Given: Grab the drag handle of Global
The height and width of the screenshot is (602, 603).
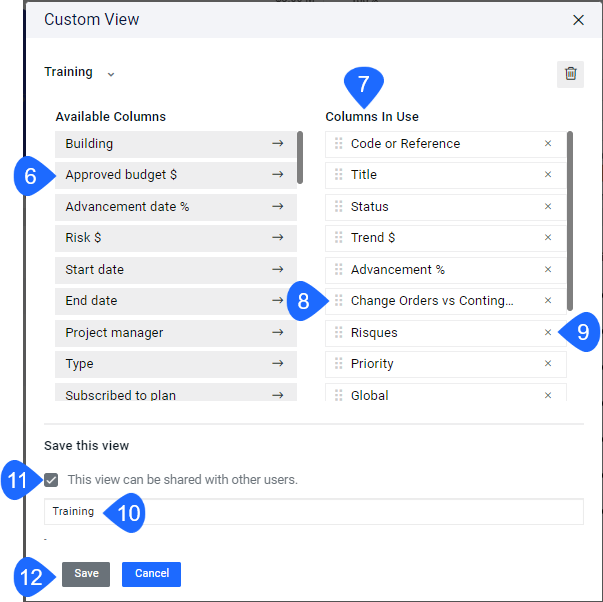Looking at the screenshot, I should 338,395.
